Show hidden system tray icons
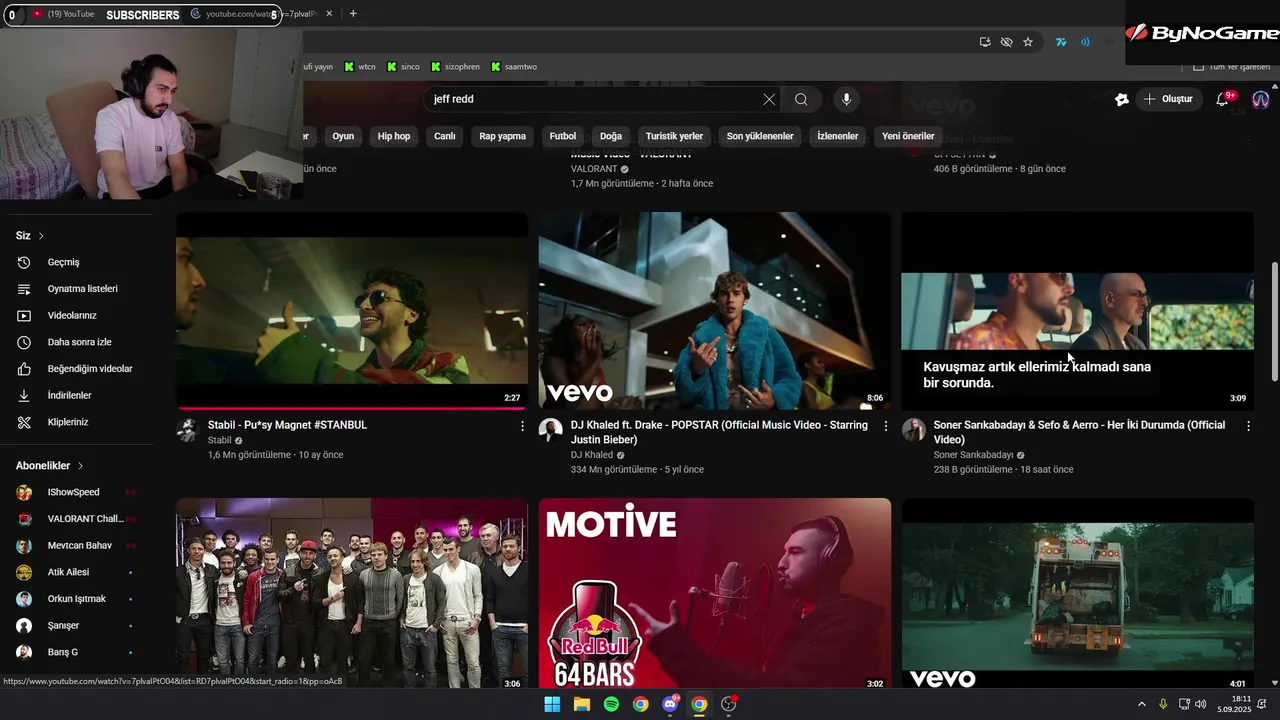1280x720 pixels. pyautogui.click(x=1142, y=704)
